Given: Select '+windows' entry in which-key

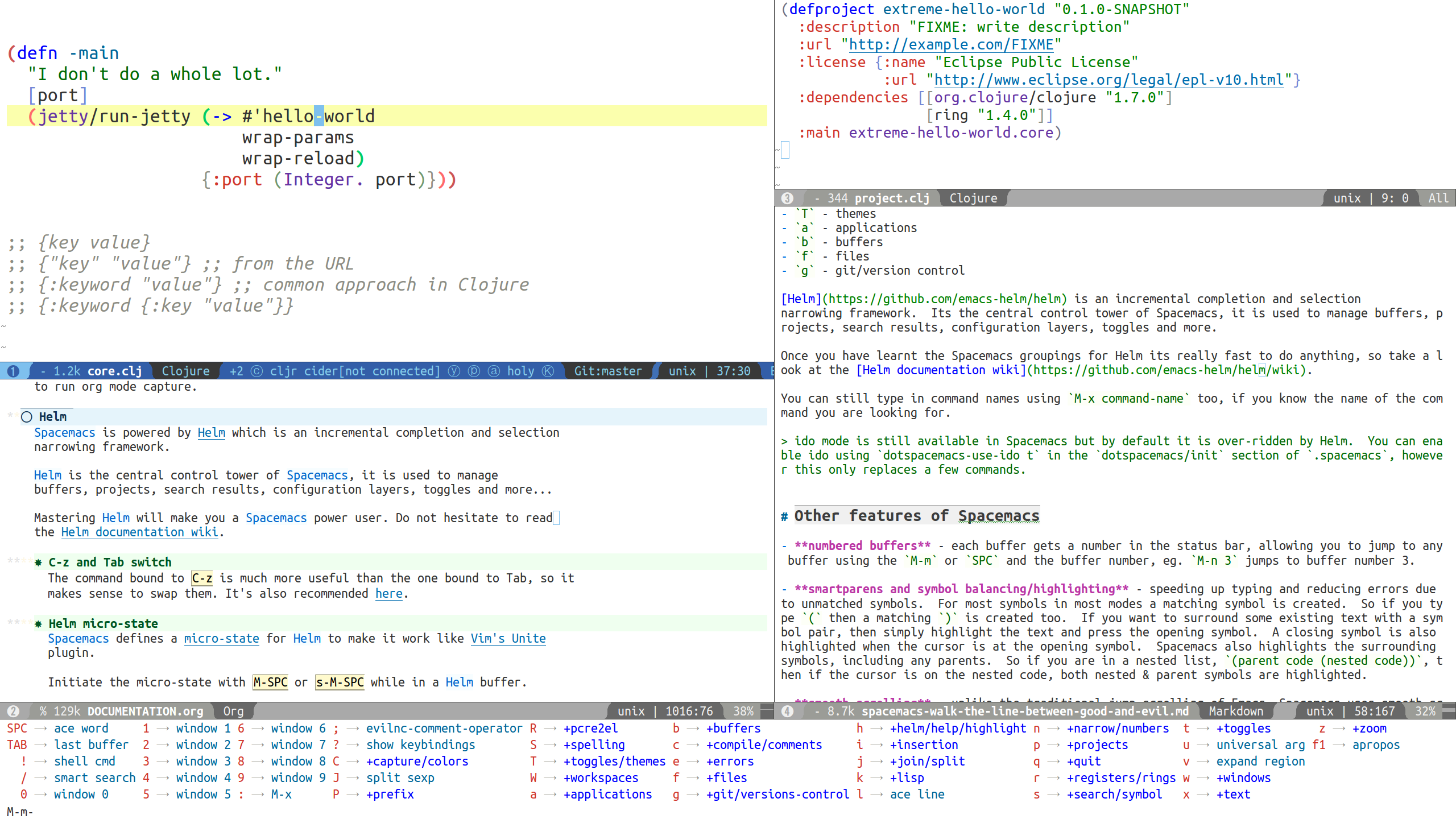Looking at the screenshot, I should tap(1243, 778).
